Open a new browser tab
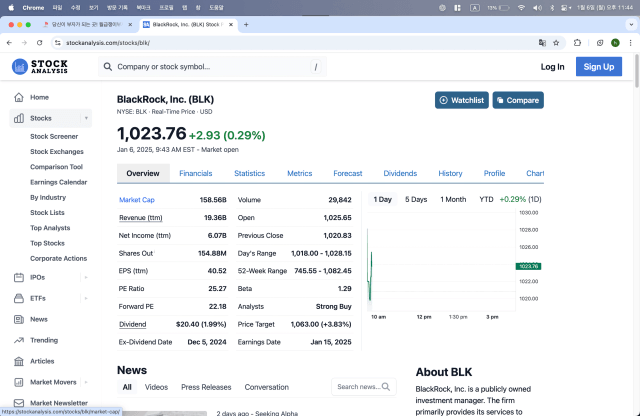This screenshot has width=640, height=416. (x=246, y=24)
